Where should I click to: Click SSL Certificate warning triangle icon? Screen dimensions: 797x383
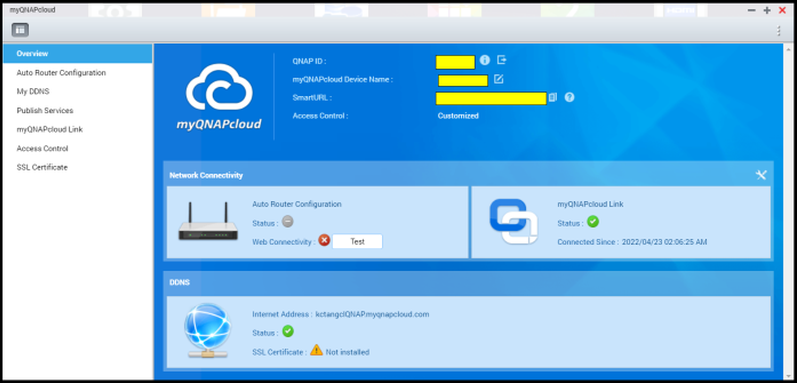[316, 350]
